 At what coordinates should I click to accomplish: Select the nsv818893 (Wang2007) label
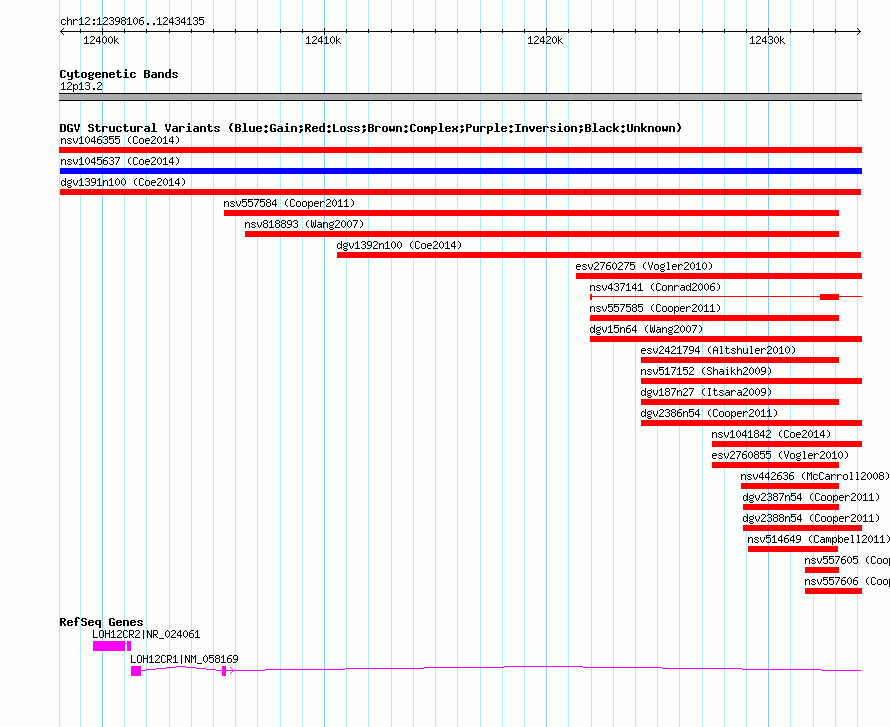pyautogui.click(x=304, y=224)
